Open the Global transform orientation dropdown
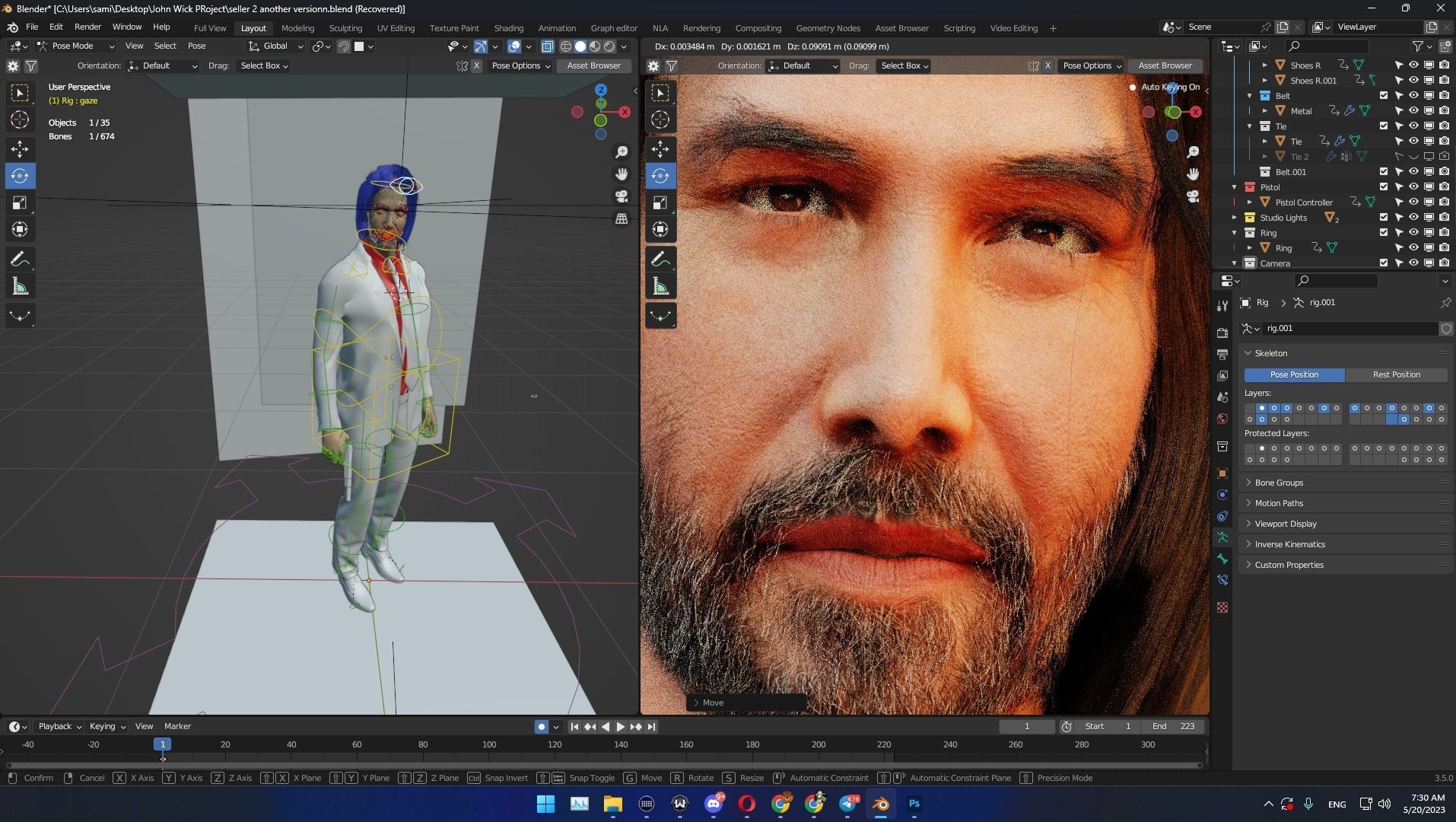Screen dimensions: 1456x822 [275, 46]
